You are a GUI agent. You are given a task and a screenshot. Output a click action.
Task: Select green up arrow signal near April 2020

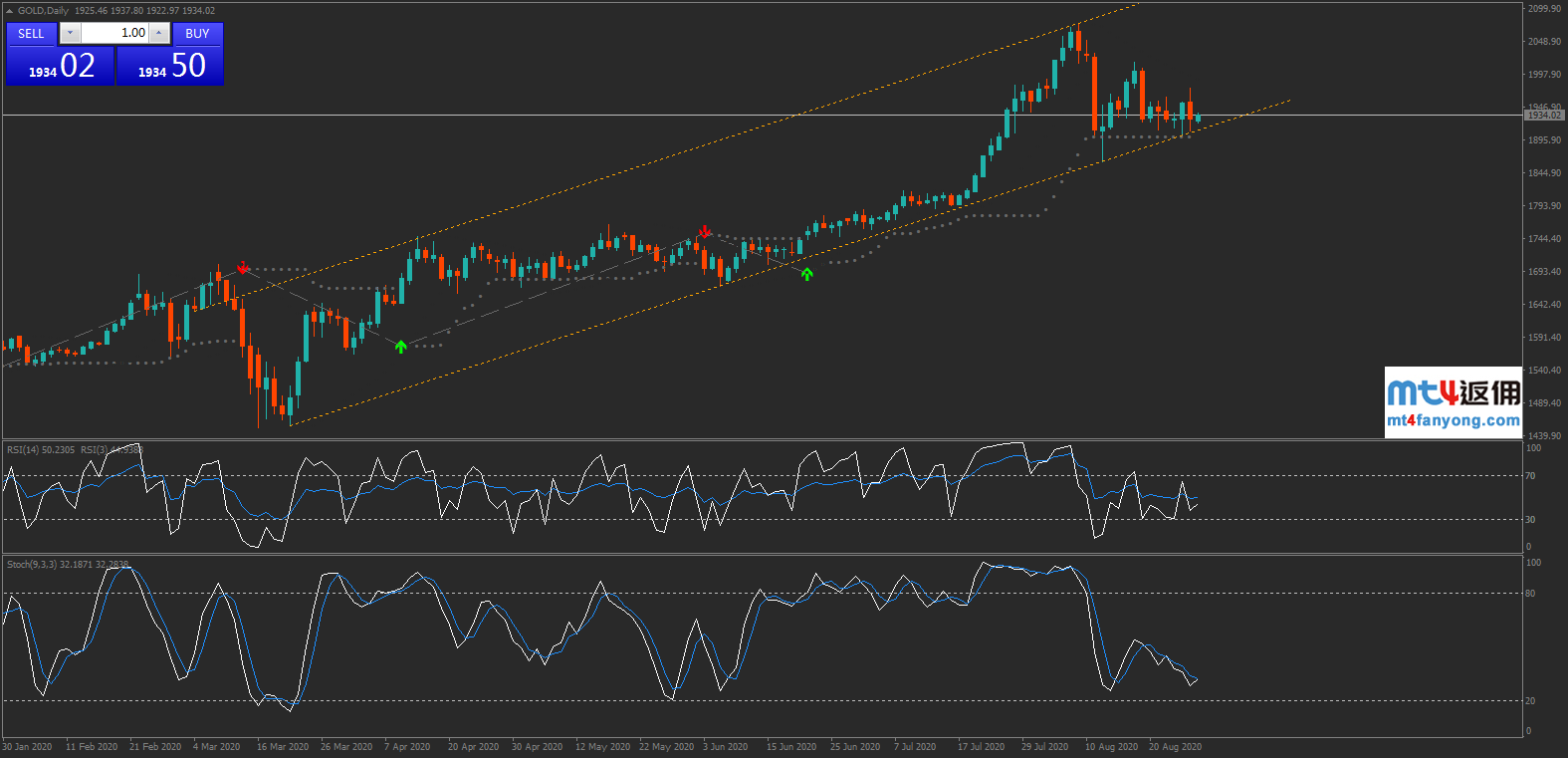click(x=400, y=347)
